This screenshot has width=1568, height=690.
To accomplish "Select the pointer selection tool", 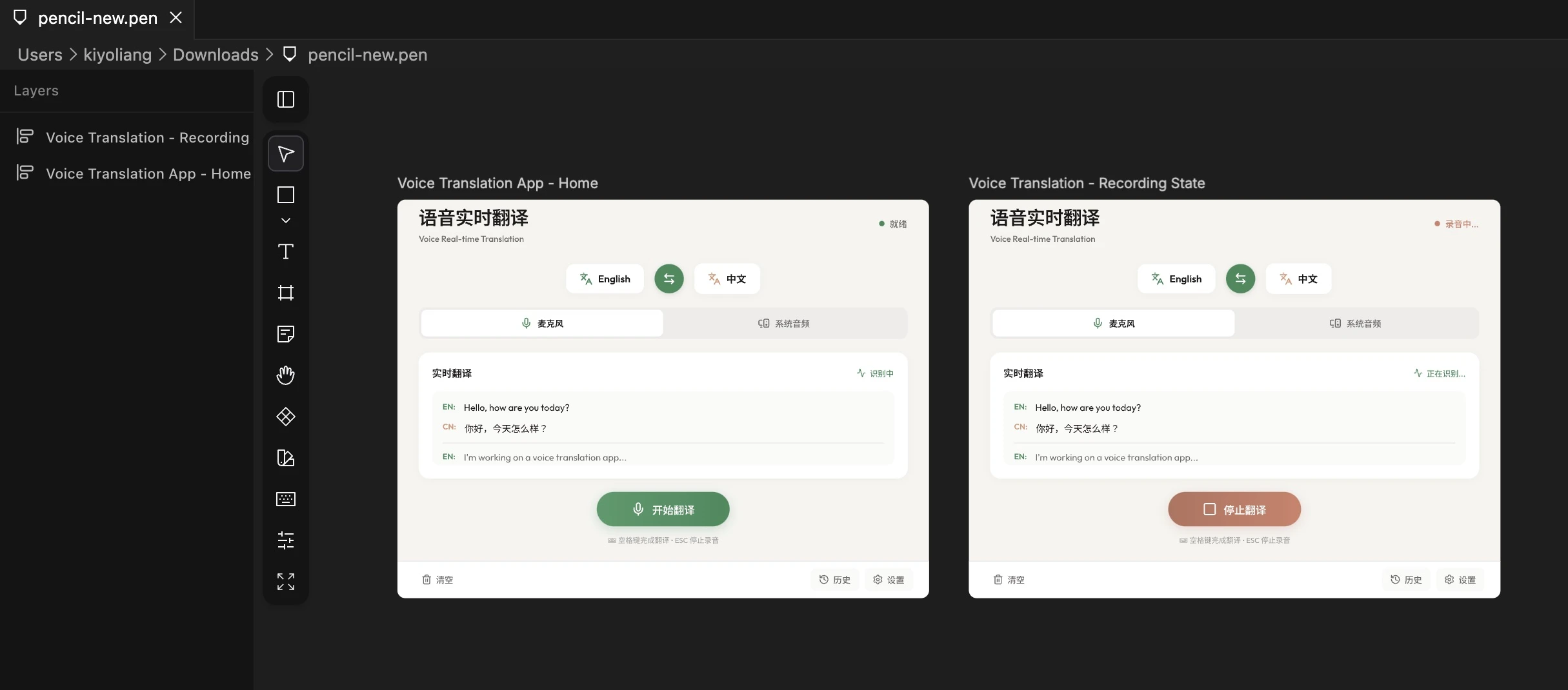I will point(285,153).
